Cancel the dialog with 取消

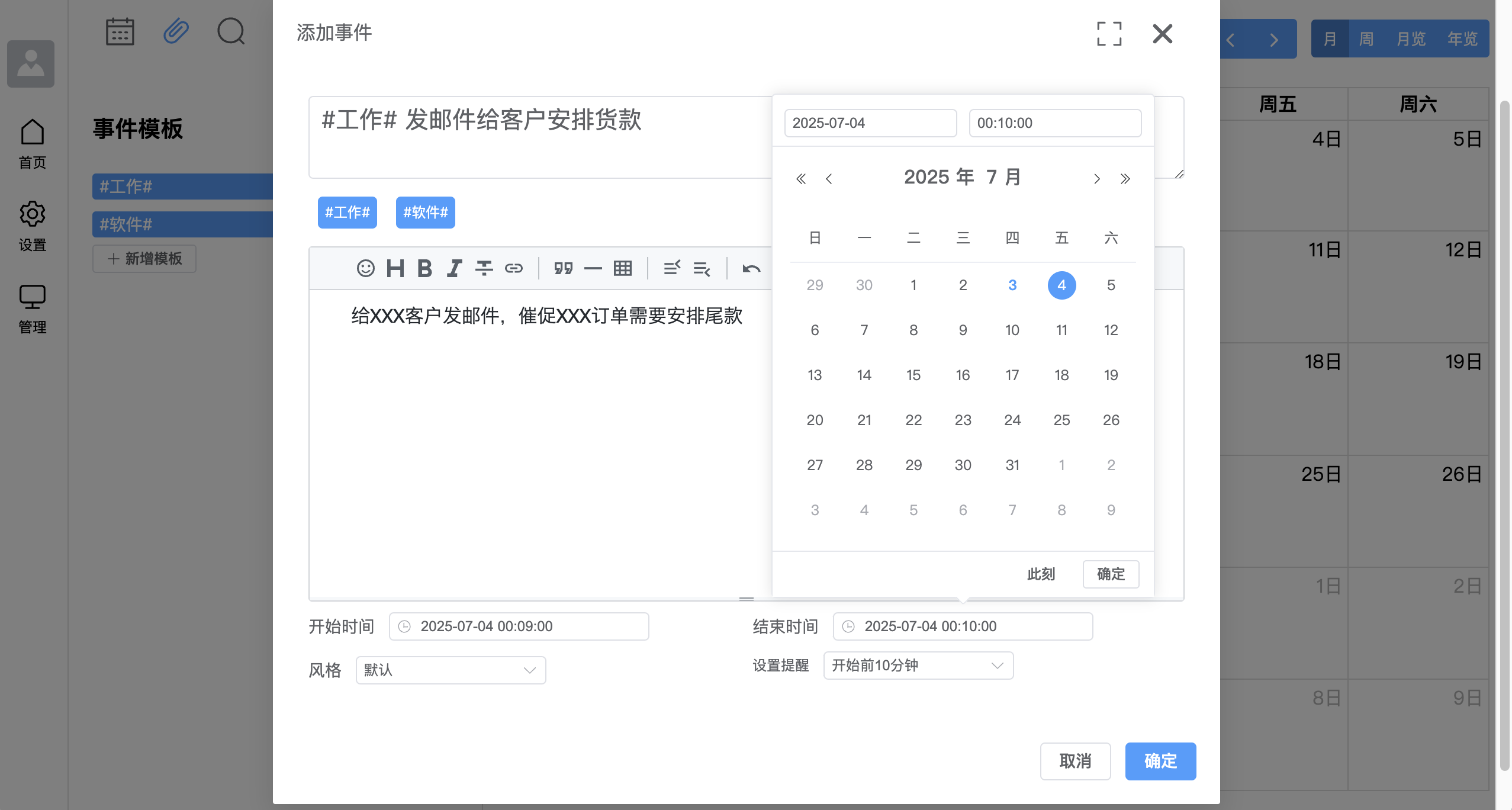coord(1075,761)
